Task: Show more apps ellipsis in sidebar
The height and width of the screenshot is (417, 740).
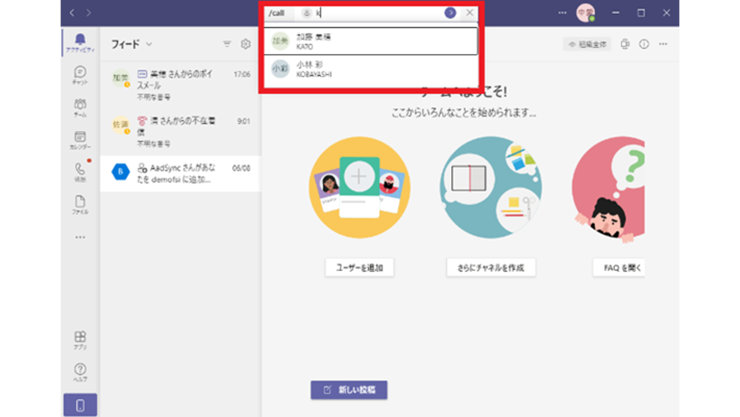Action: 80,237
